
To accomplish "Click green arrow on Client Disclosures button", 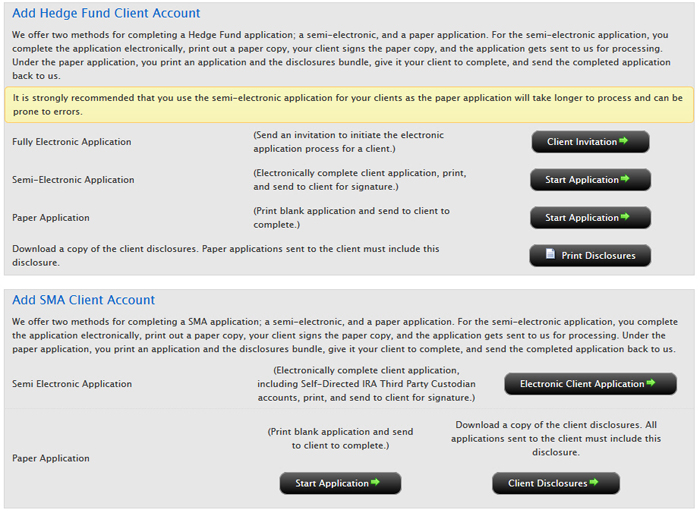I will tap(594, 483).
